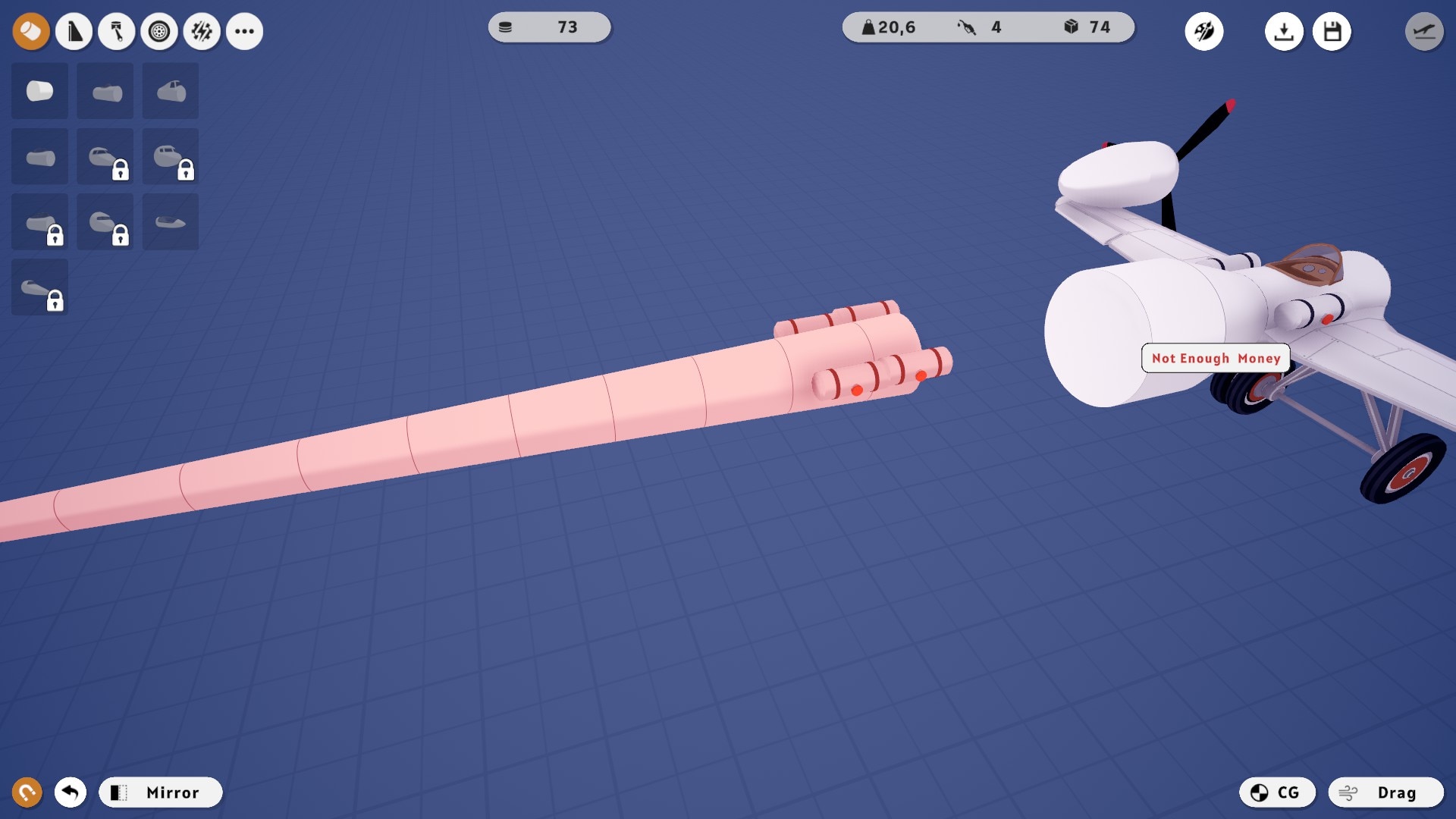Viewport: 1456px width, 819px height.
Task: Pick the second-row plain cockpit fuselage
Action: [x=39, y=156]
